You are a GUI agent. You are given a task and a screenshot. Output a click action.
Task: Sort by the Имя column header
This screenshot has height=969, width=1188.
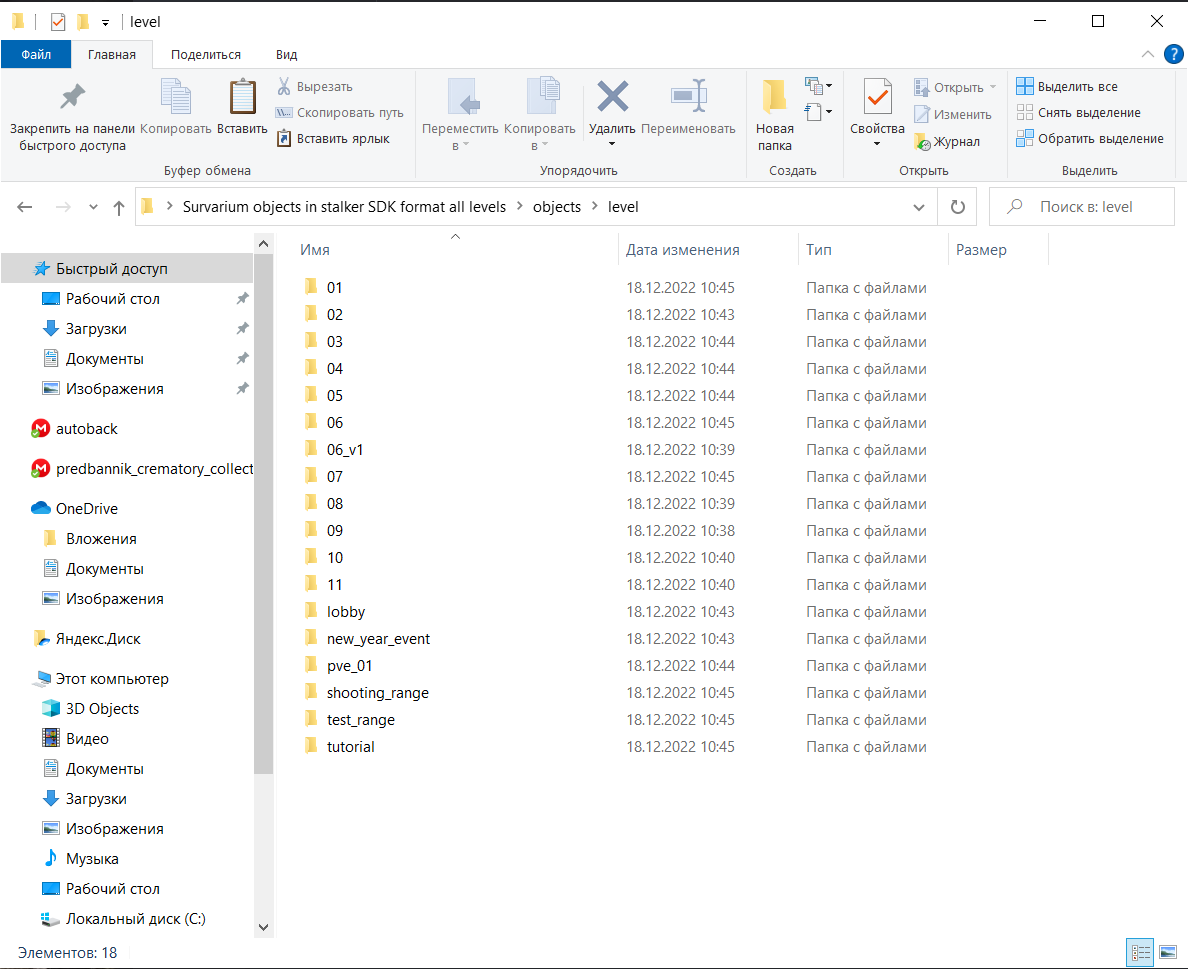pyautogui.click(x=455, y=250)
